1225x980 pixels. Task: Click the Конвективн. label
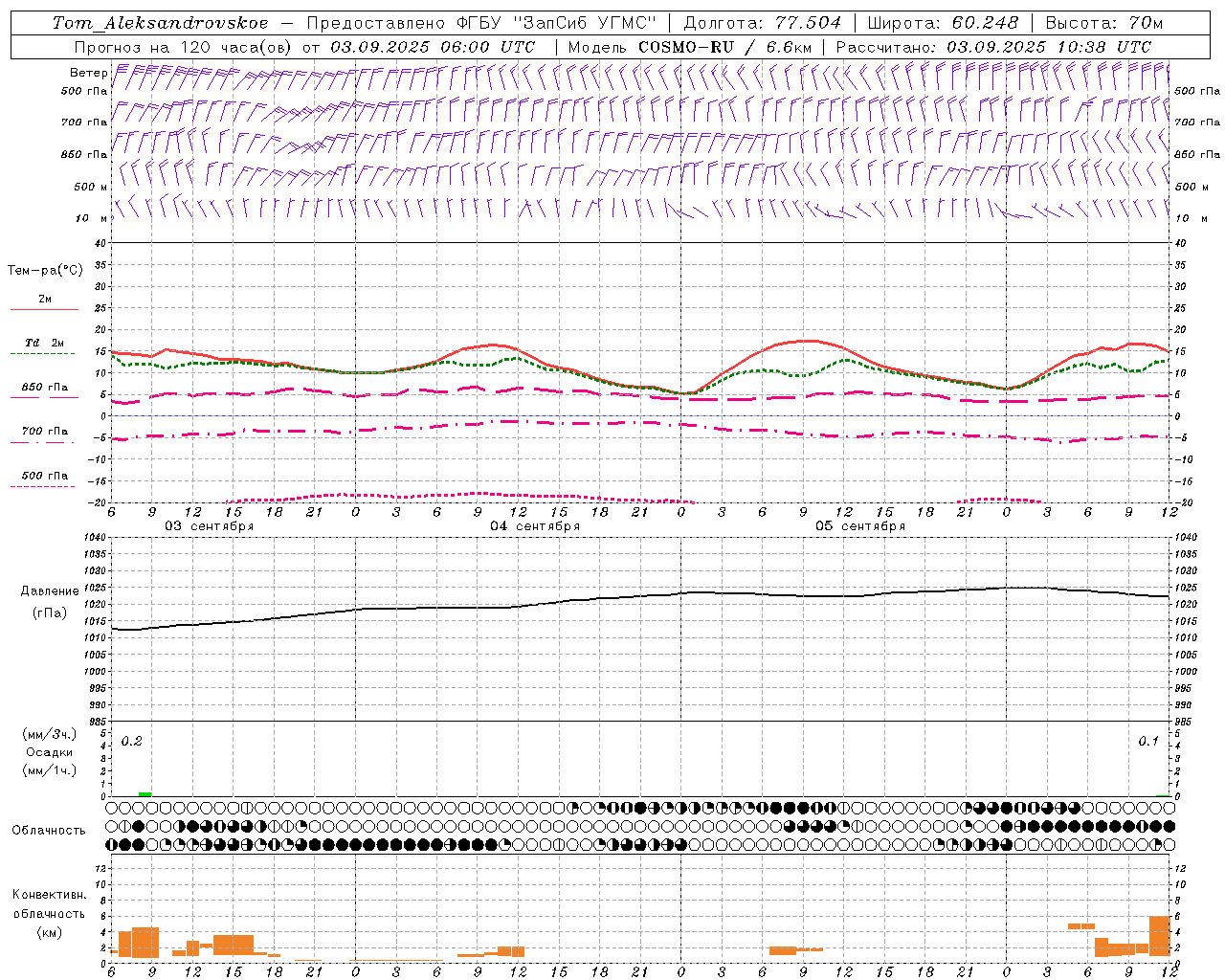tap(49, 895)
